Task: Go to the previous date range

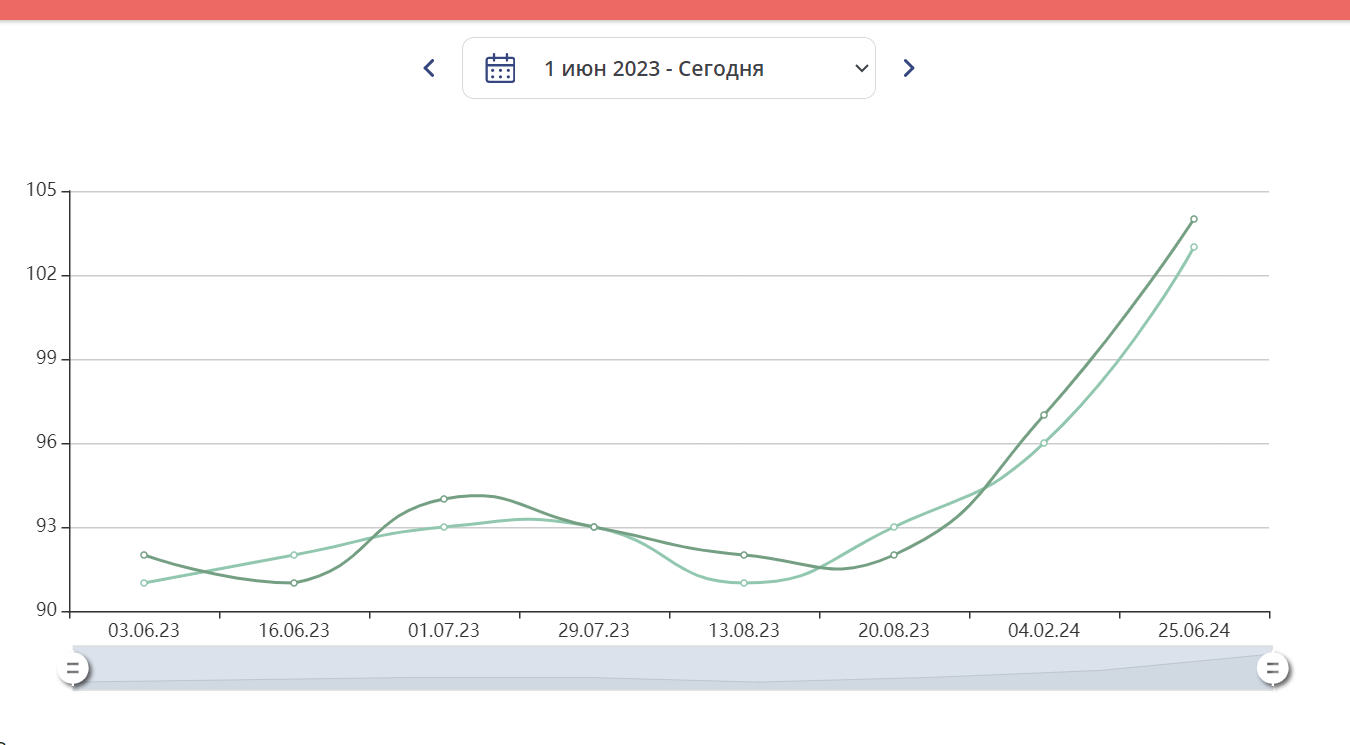Action: pyautogui.click(x=429, y=68)
